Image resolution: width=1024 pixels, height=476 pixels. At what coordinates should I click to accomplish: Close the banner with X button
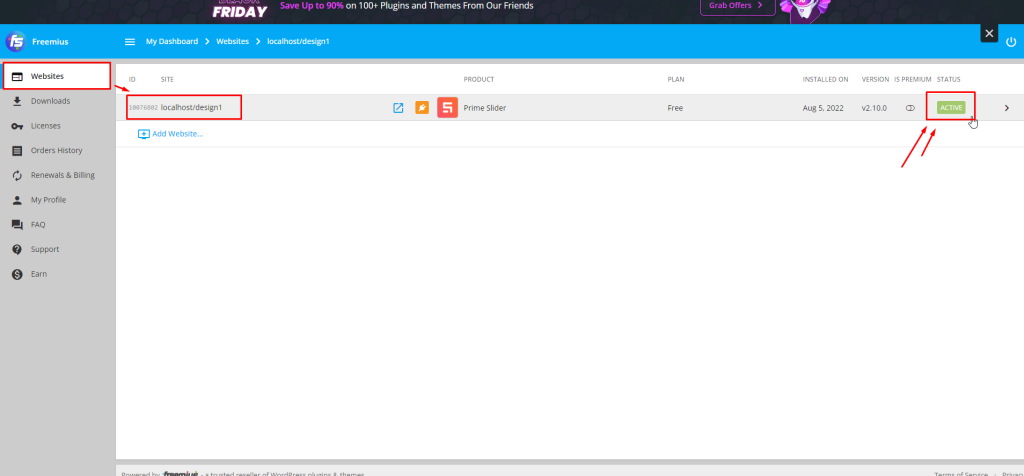pos(989,33)
